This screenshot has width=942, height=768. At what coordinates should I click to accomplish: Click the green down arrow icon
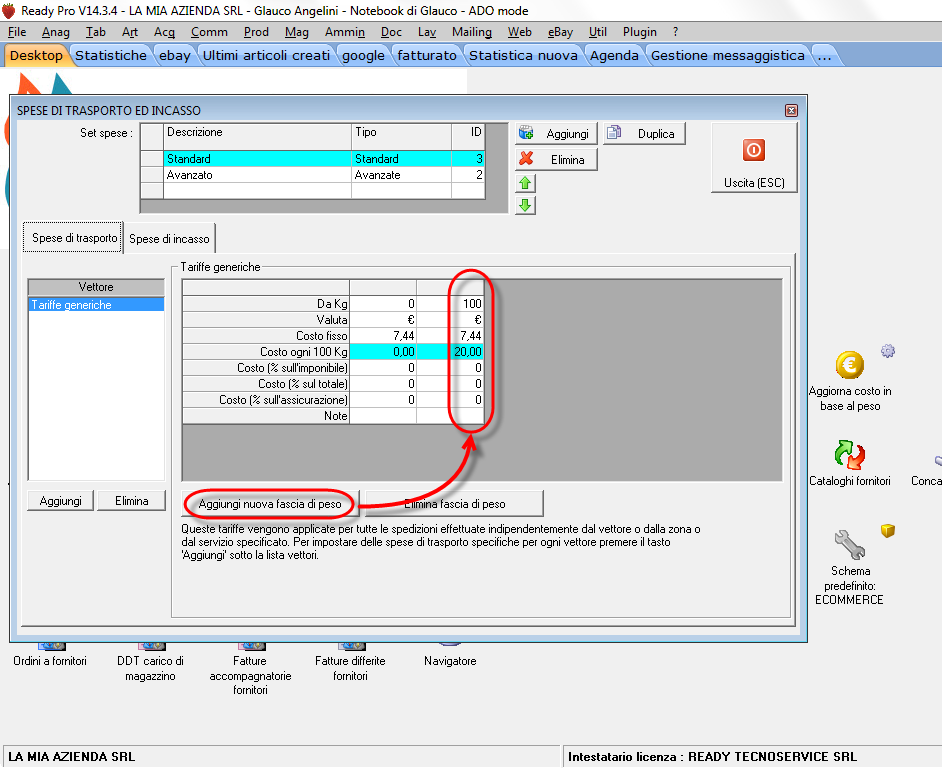pos(525,206)
